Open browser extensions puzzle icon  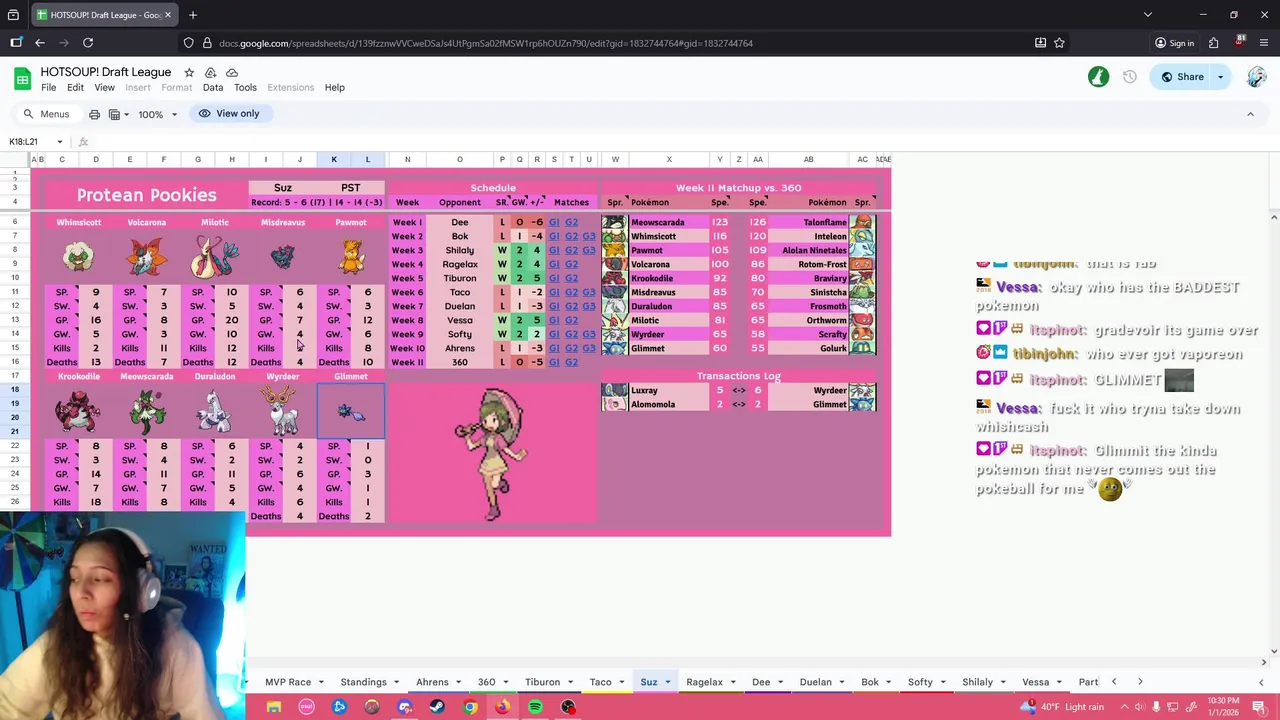click(1213, 43)
